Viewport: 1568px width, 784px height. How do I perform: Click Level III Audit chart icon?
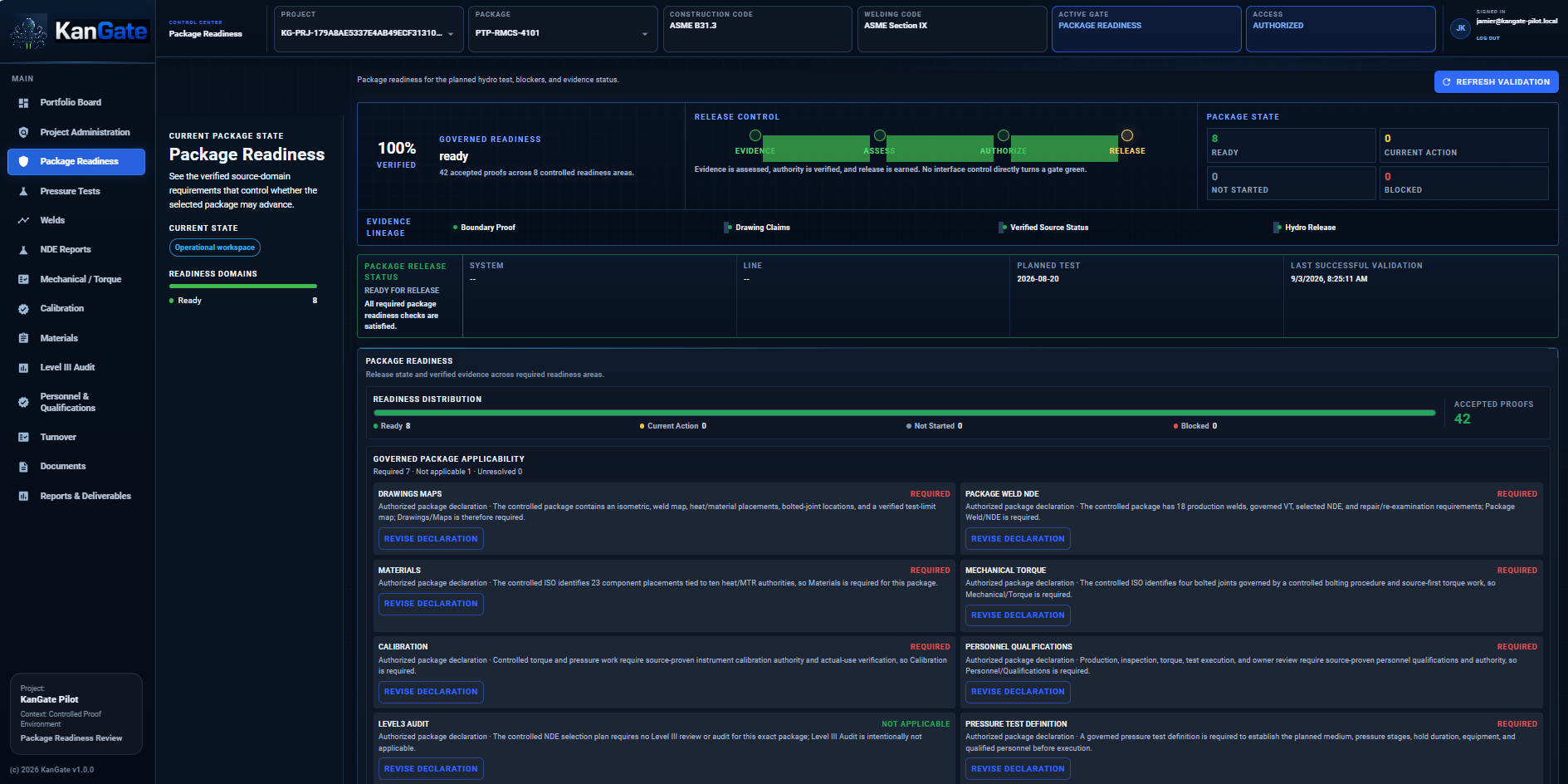[23, 368]
